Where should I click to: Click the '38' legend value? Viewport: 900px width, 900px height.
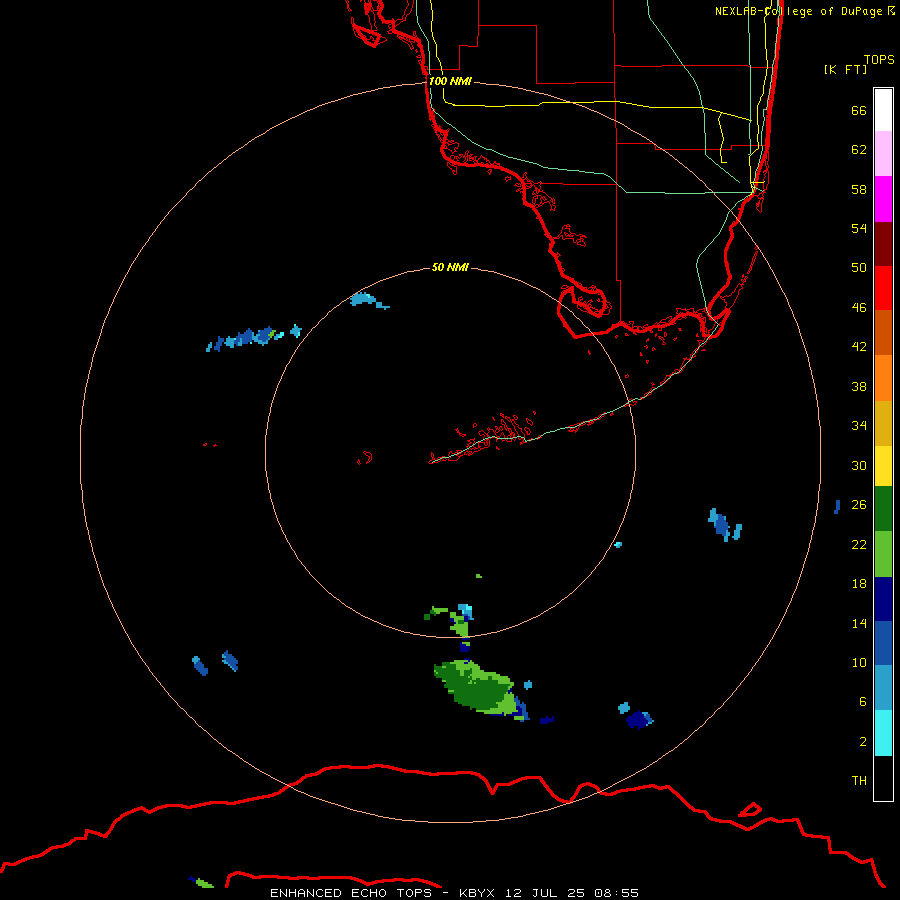pos(859,387)
